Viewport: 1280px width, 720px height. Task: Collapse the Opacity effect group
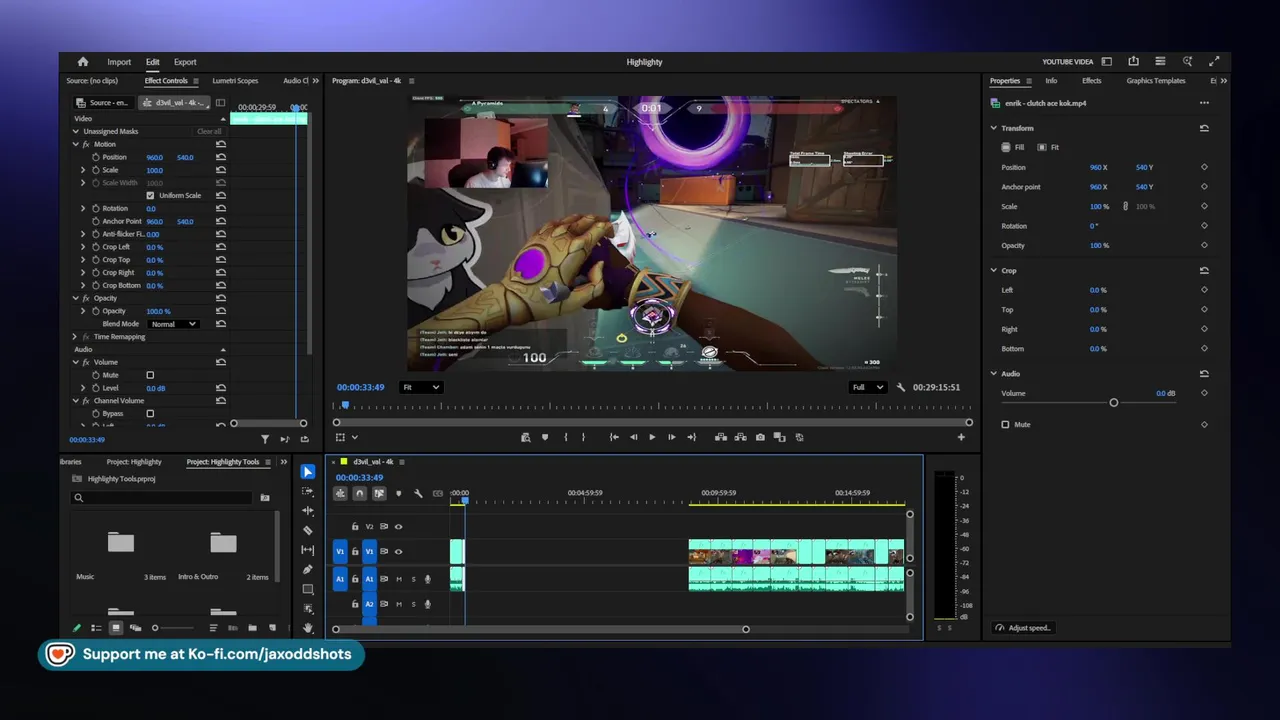[75, 298]
